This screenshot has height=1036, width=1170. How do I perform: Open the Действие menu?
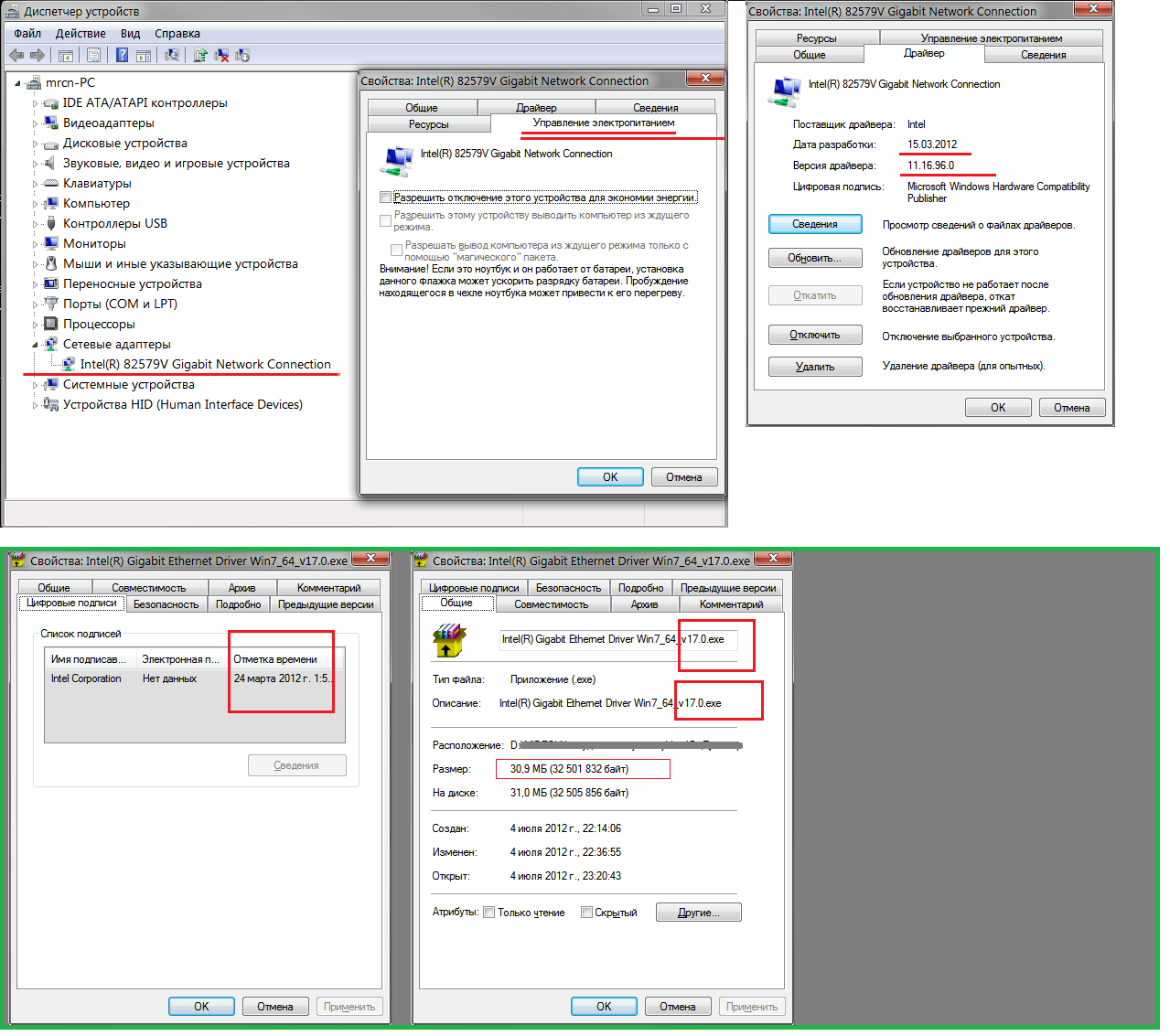coord(81,33)
